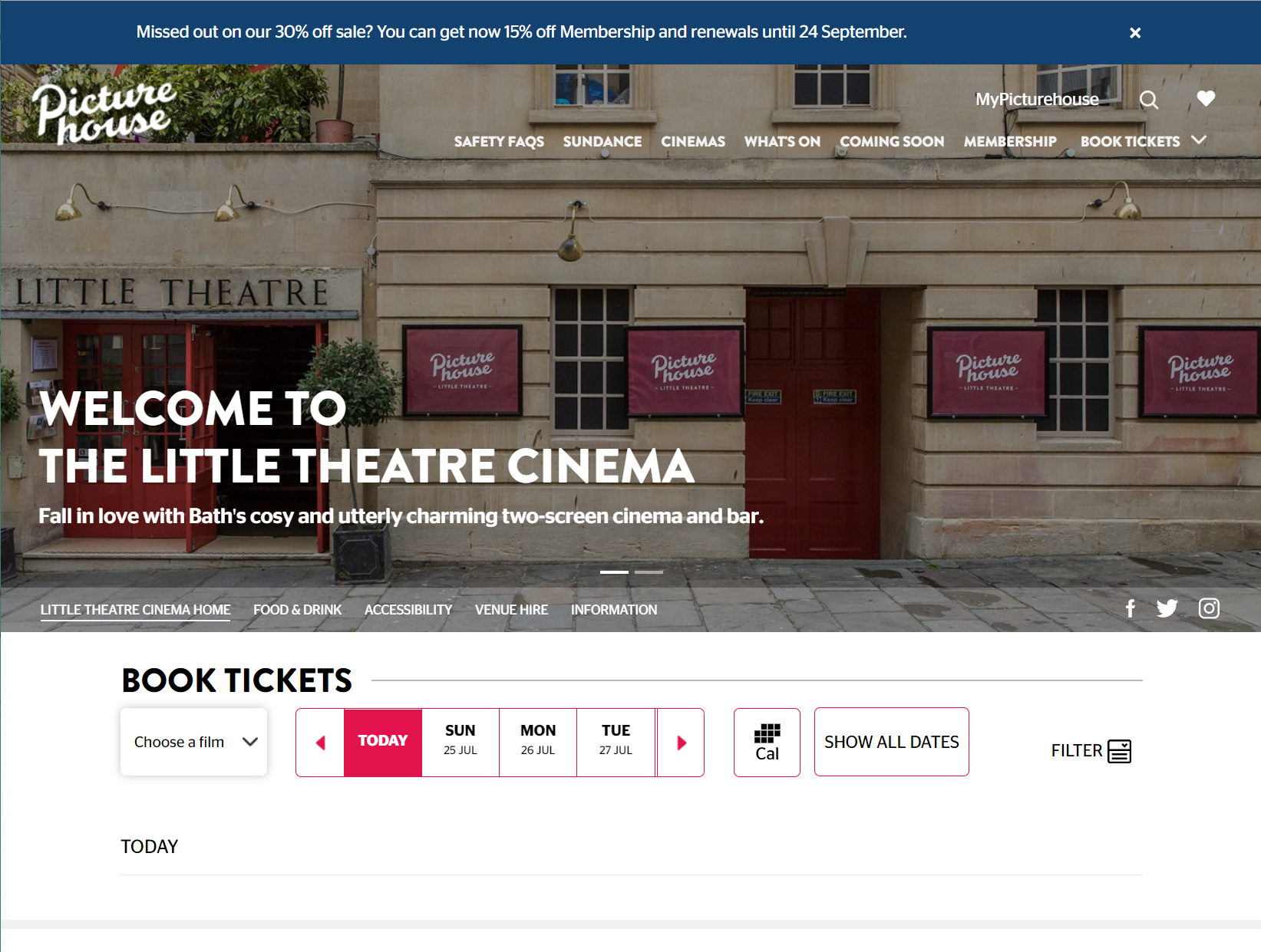This screenshot has width=1261, height=952.
Task: Show first hero carousel slide indicator
Action: click(614, 572)
